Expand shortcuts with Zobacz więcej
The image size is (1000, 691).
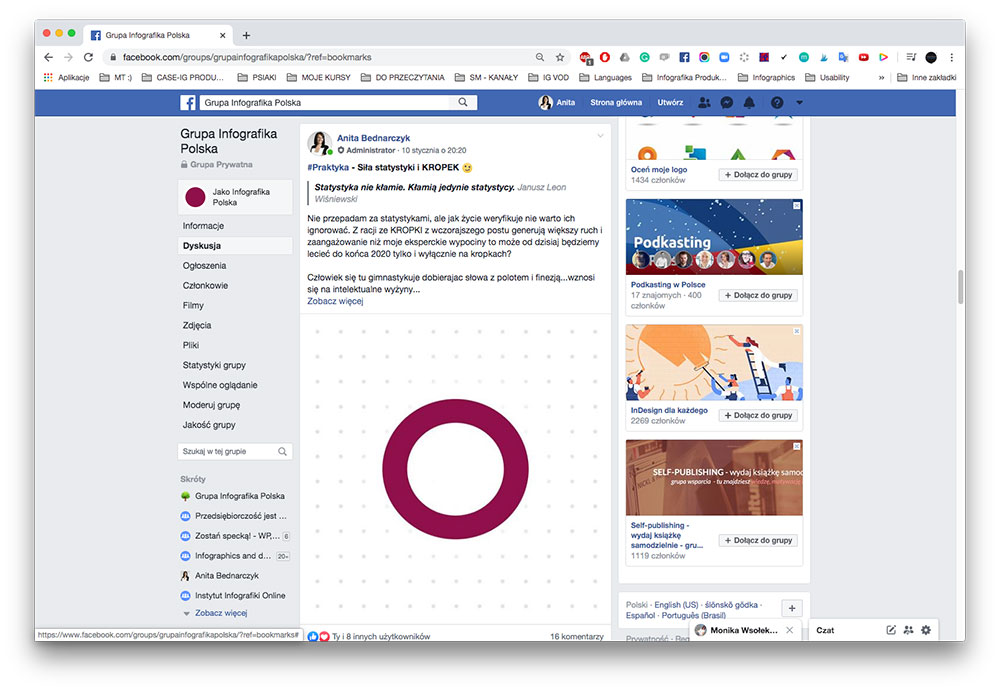coord(220,613)
